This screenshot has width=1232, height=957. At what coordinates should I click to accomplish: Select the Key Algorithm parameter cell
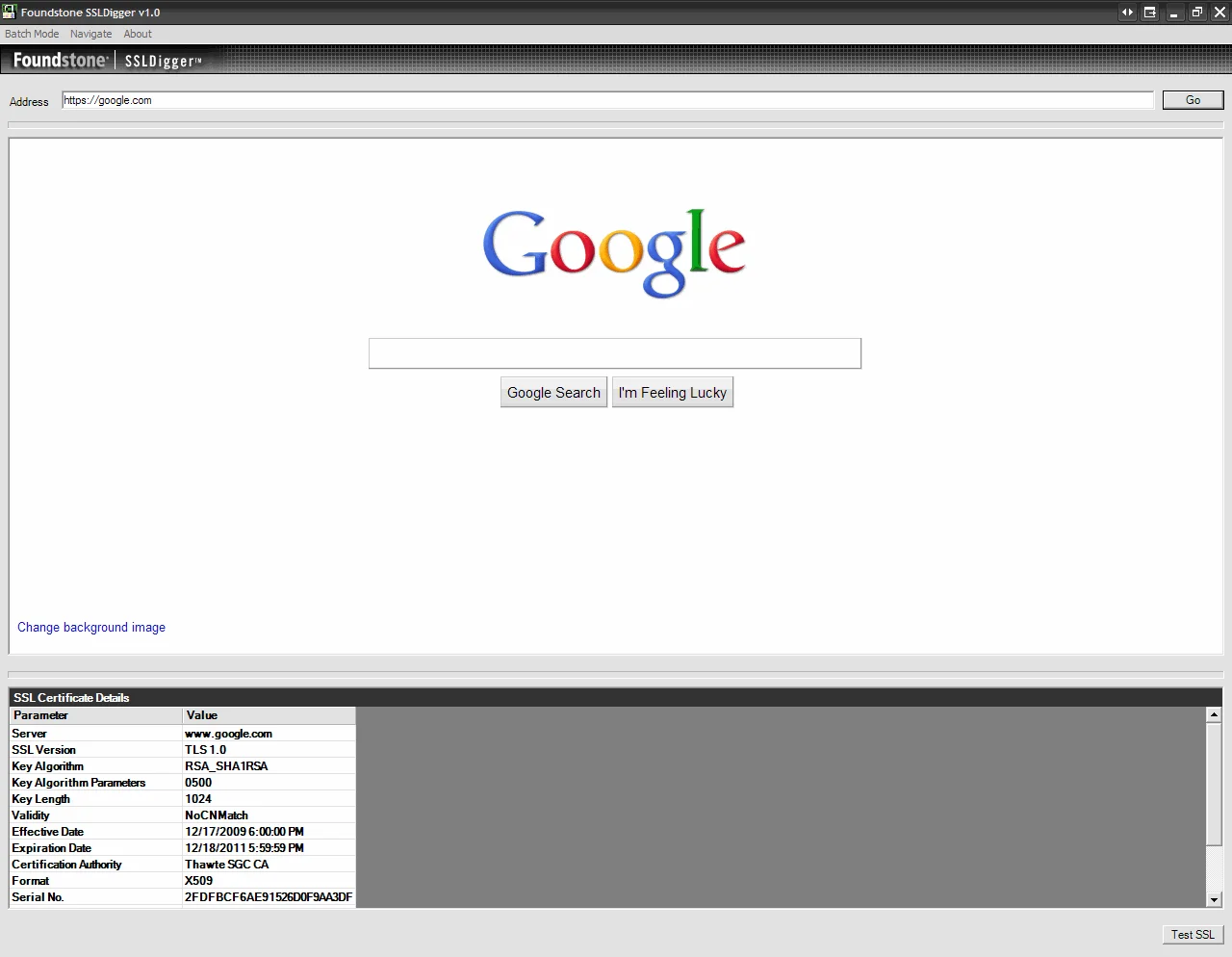click(95, 766)
